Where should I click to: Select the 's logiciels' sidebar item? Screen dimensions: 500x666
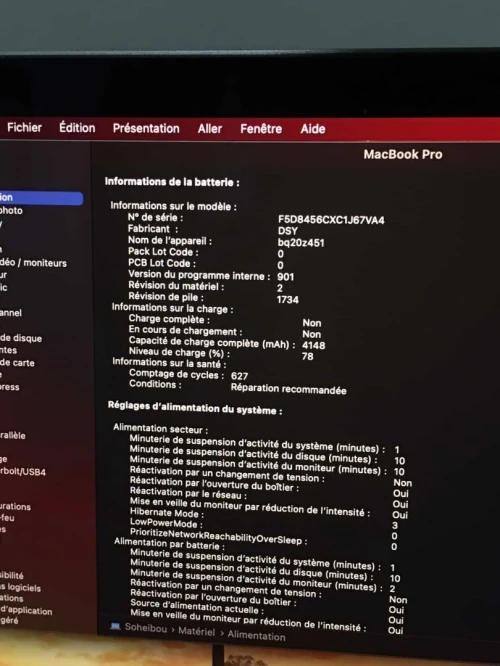(20, 587)
